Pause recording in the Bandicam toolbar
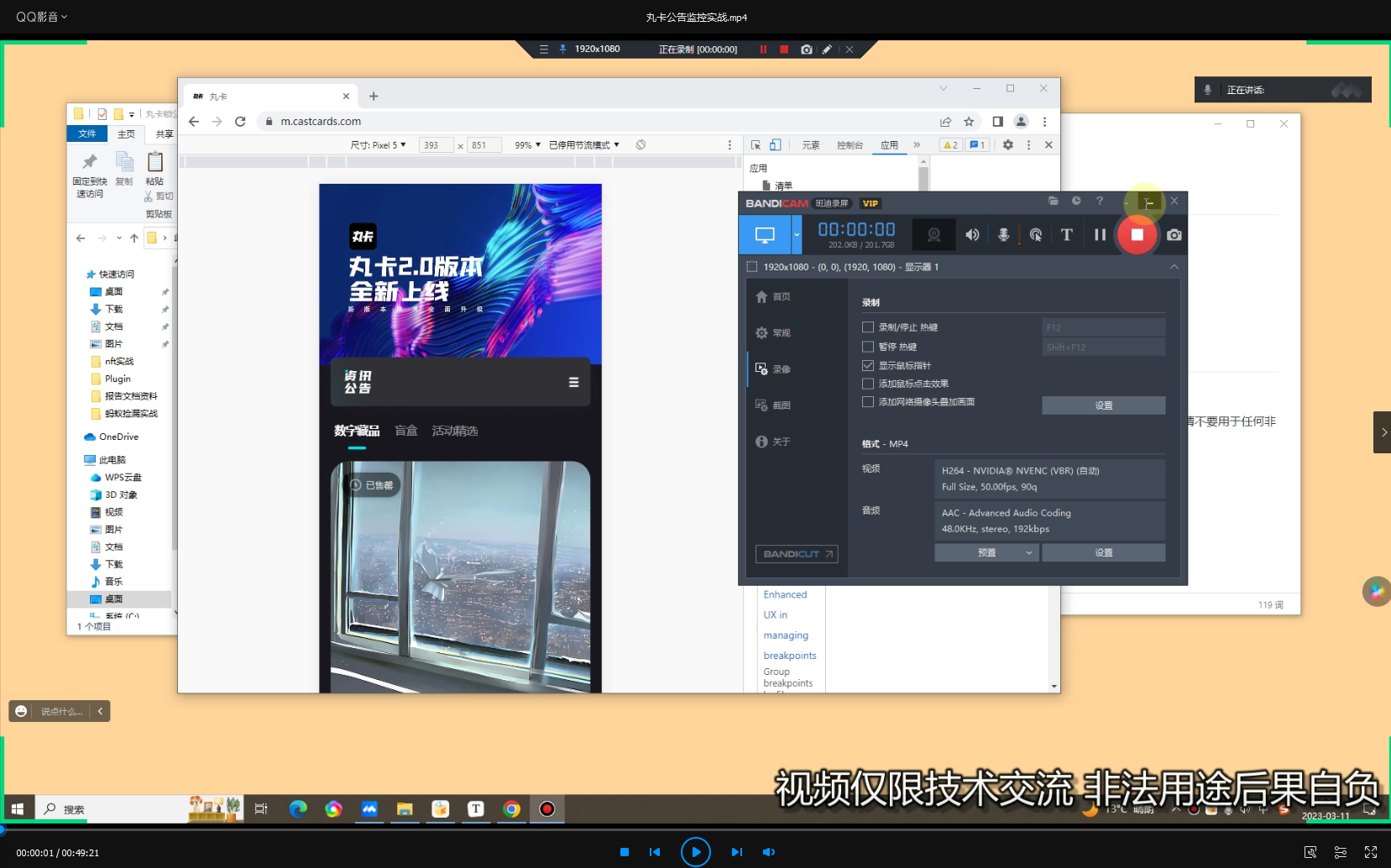Image resolution: width=1391 pixels, height=868 pixels. [x=1100, y=235]
